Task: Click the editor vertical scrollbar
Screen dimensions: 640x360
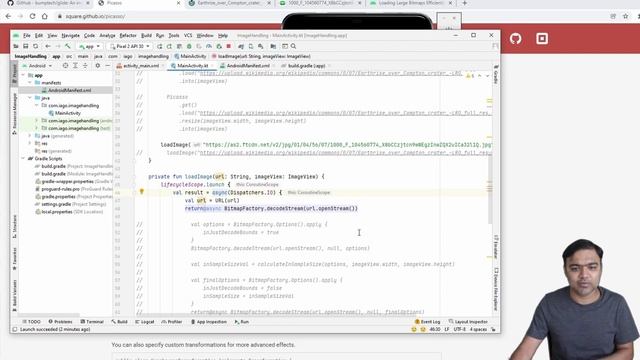Action: click(490, 188)
